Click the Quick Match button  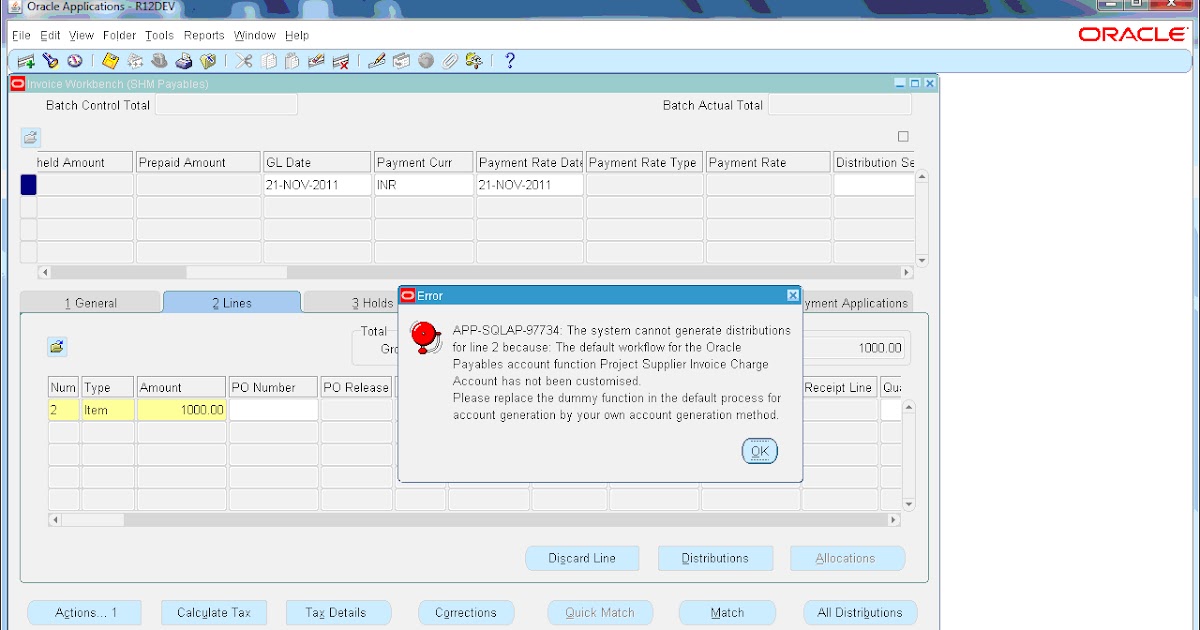pos(600,613)
